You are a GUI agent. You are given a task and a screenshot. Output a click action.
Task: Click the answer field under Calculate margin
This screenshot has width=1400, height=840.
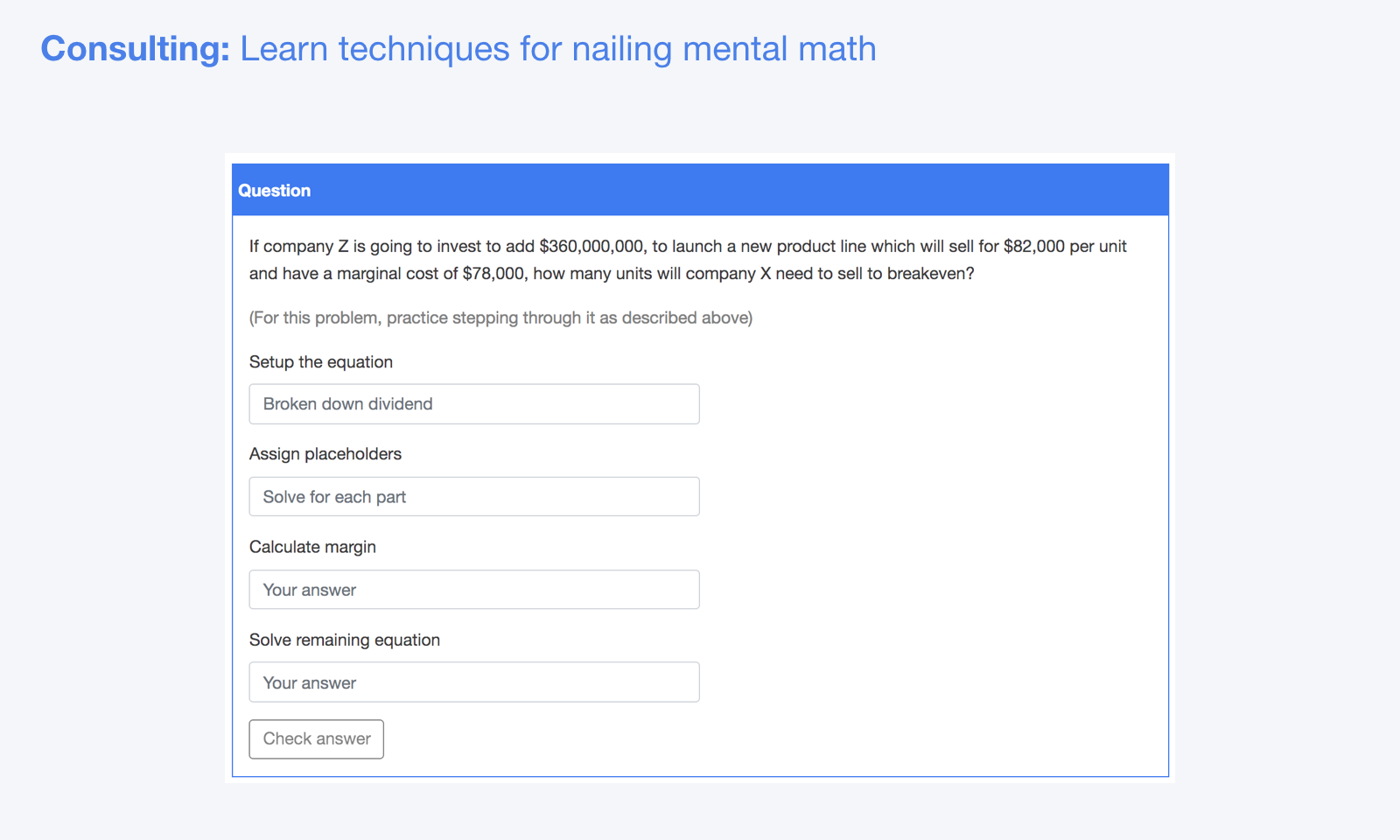[473, 589]
